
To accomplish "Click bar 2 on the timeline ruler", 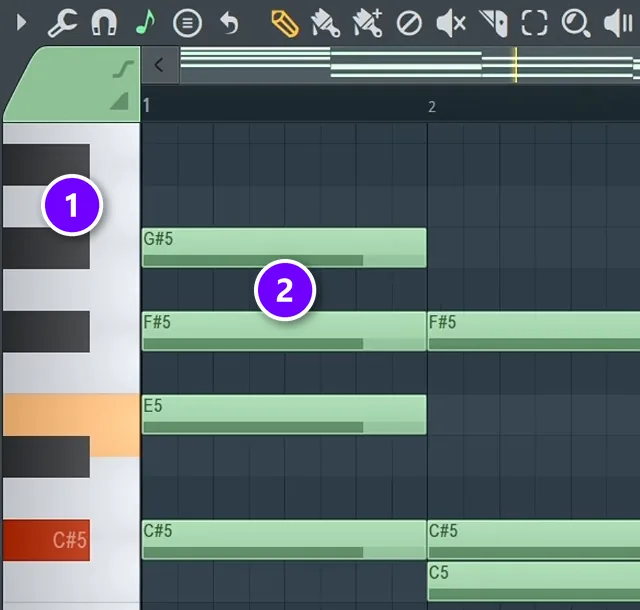I will (432, 107).
